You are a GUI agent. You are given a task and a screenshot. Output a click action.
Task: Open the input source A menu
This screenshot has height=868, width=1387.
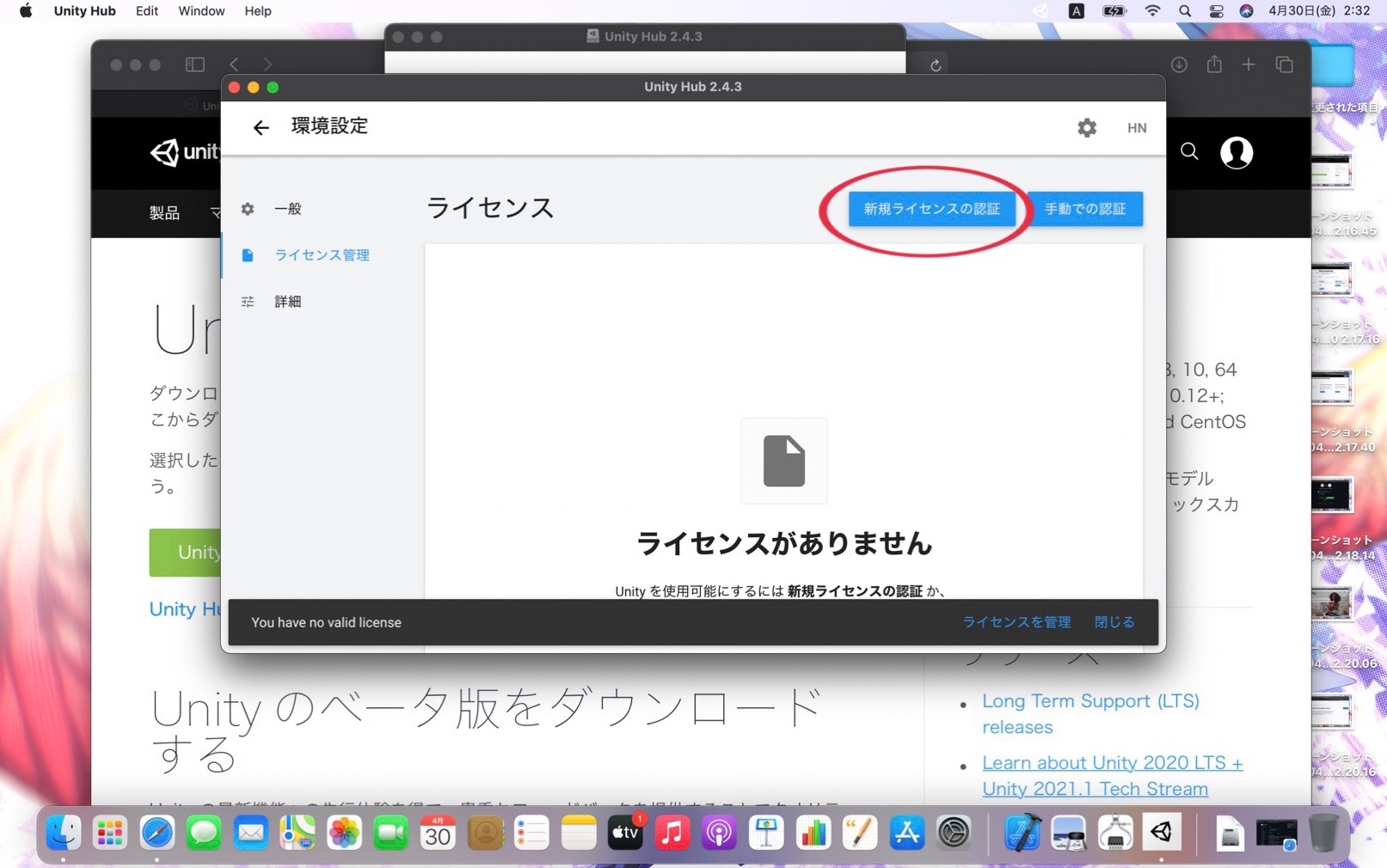click(1076, 11)
